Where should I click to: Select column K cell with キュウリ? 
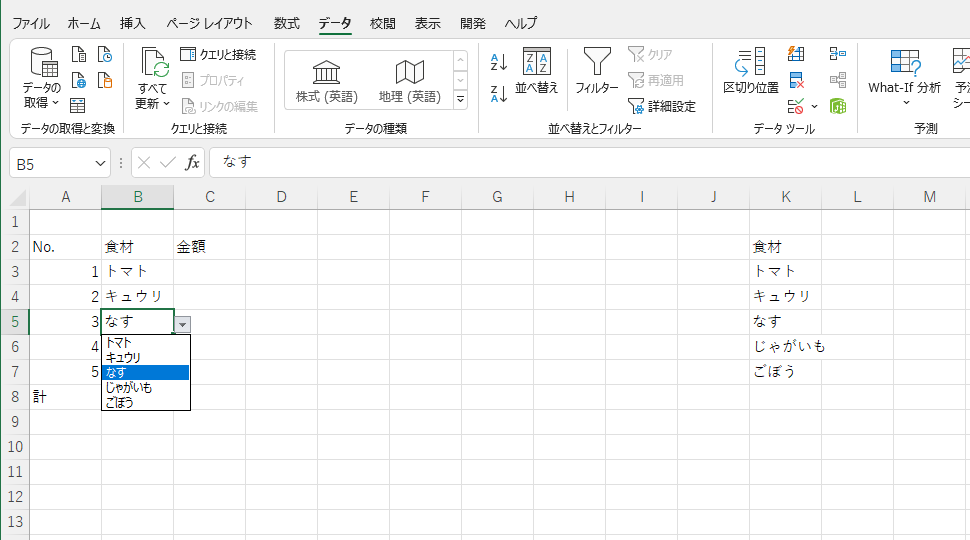coord(786,296)
